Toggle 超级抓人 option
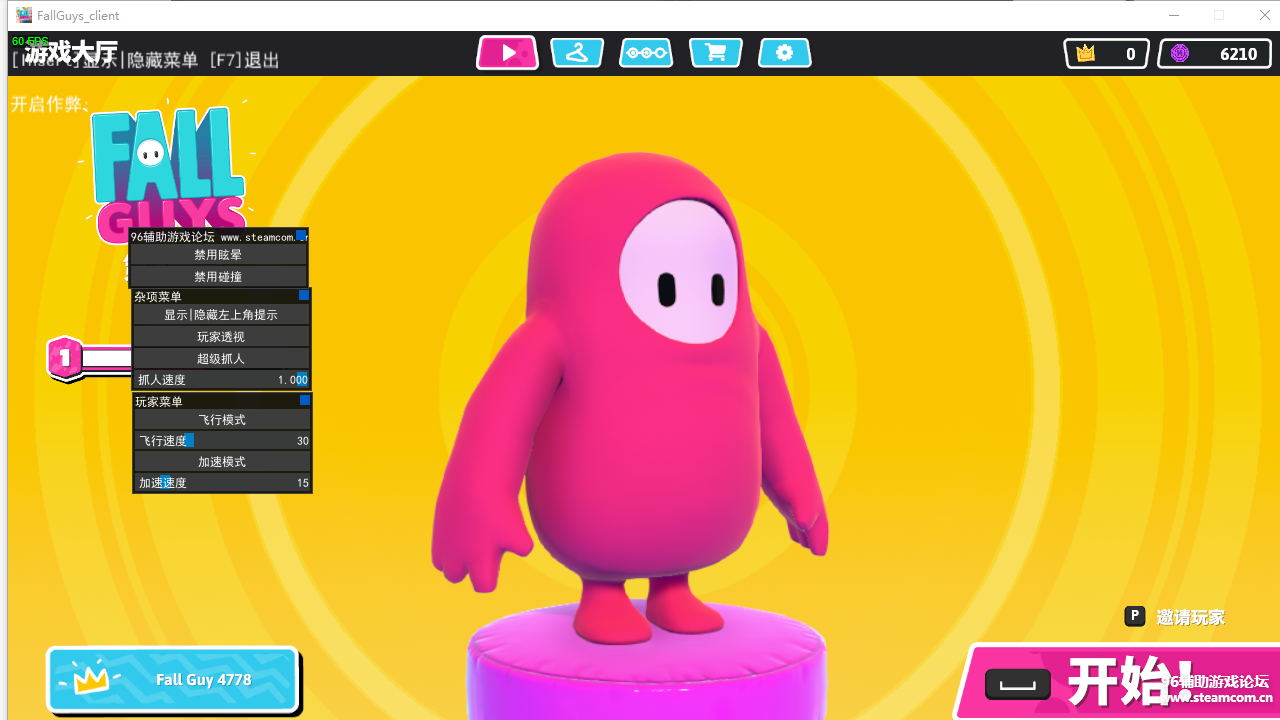Image resolution: width=1280 pixels, height=720 pixels. point(221,358)
